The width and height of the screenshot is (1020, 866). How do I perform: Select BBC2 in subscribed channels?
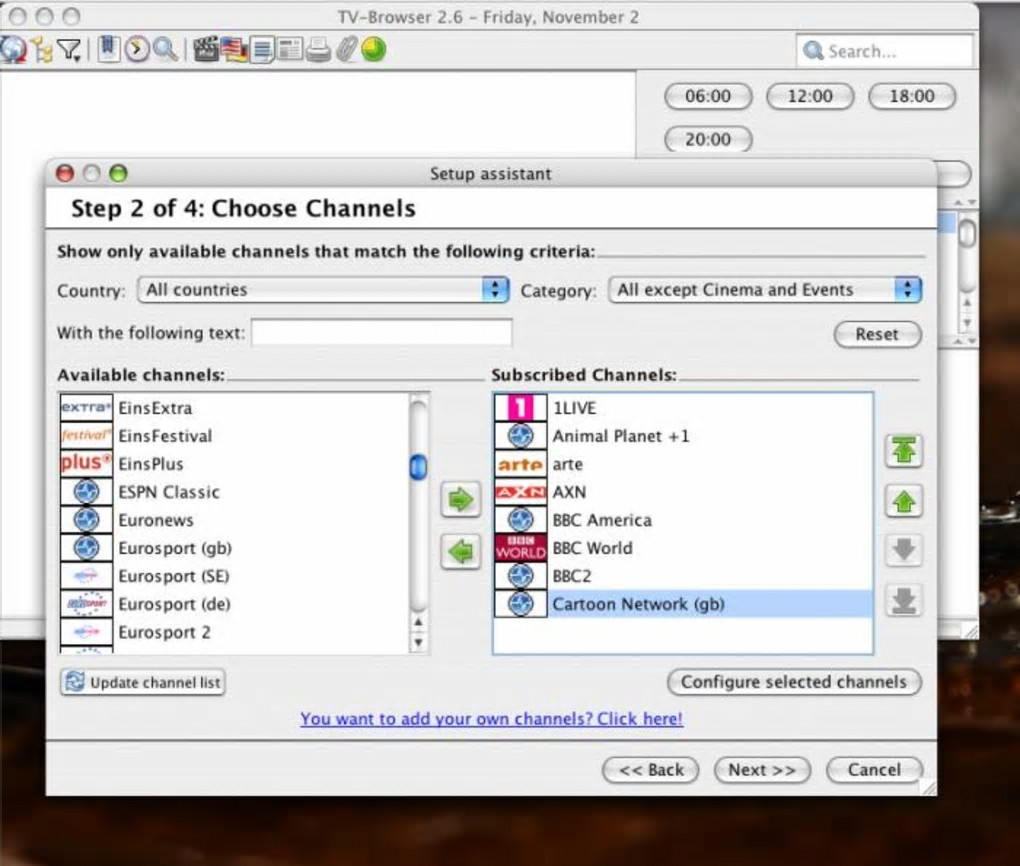click(683, 576)
